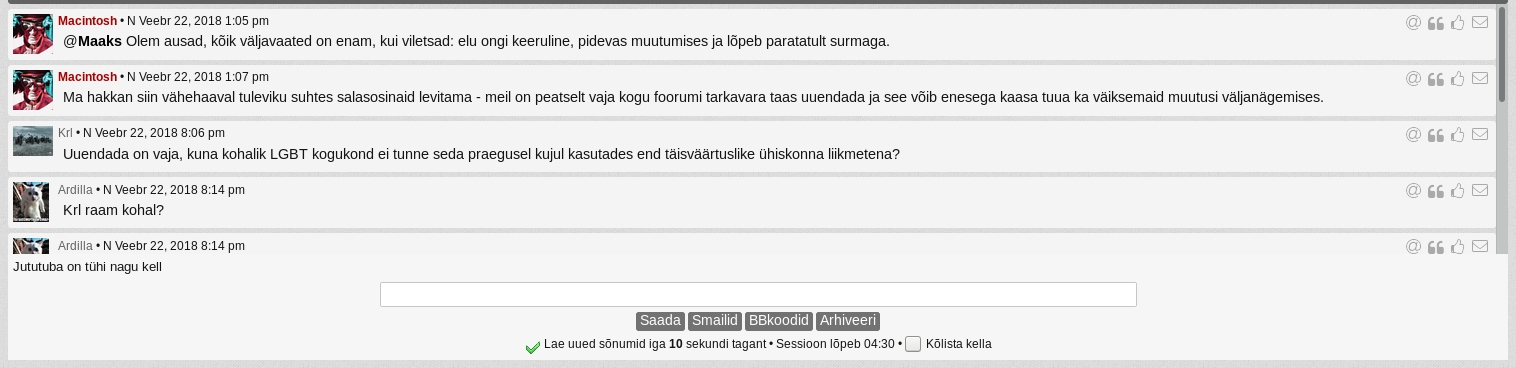
Task: Click the @ mention icon on Krl's message
Action: click(1413, 134)
